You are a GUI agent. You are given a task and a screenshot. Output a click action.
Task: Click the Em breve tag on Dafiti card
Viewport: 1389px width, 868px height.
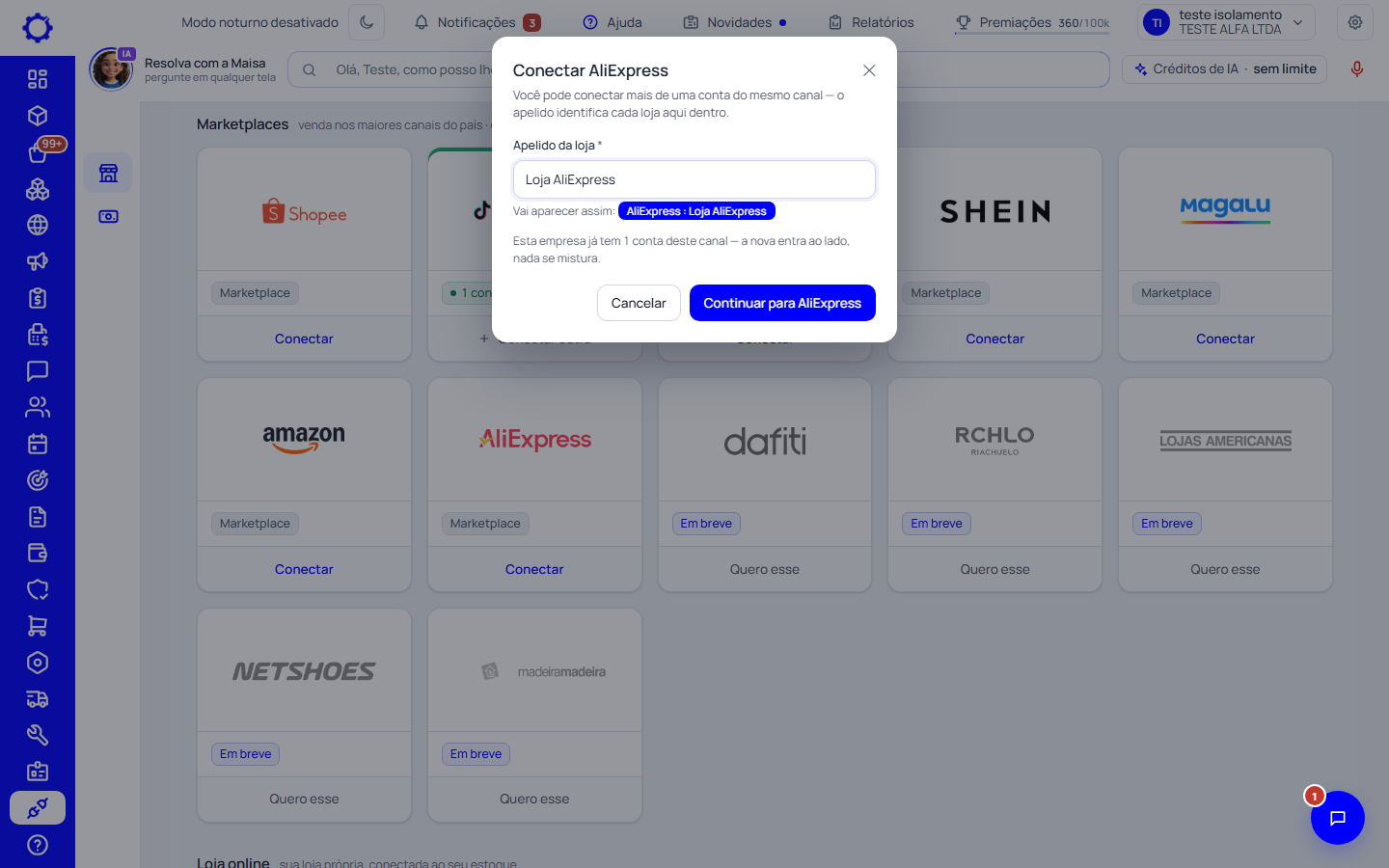(706, 524)
